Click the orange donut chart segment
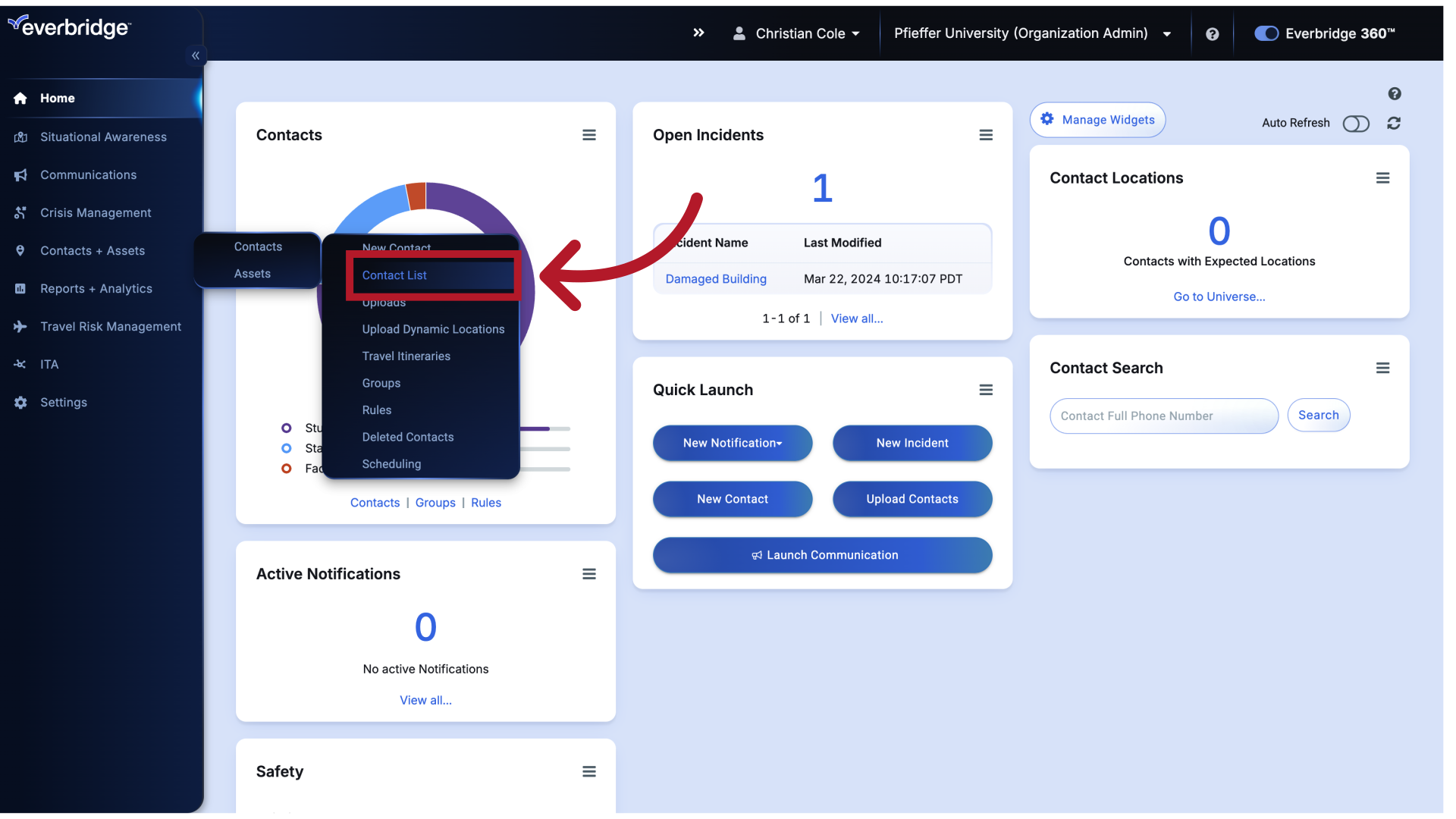Viewport: 1456px width, 819px height. [x=416, y=196]
